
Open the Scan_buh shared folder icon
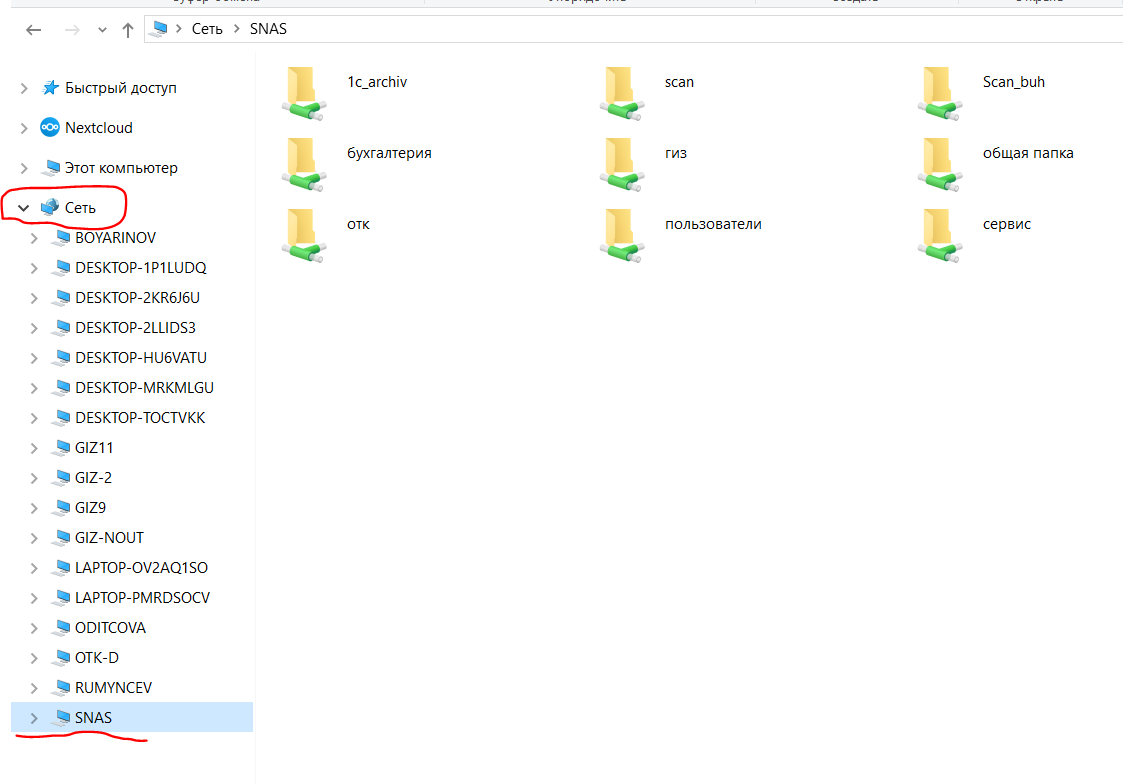pos(939,93)
